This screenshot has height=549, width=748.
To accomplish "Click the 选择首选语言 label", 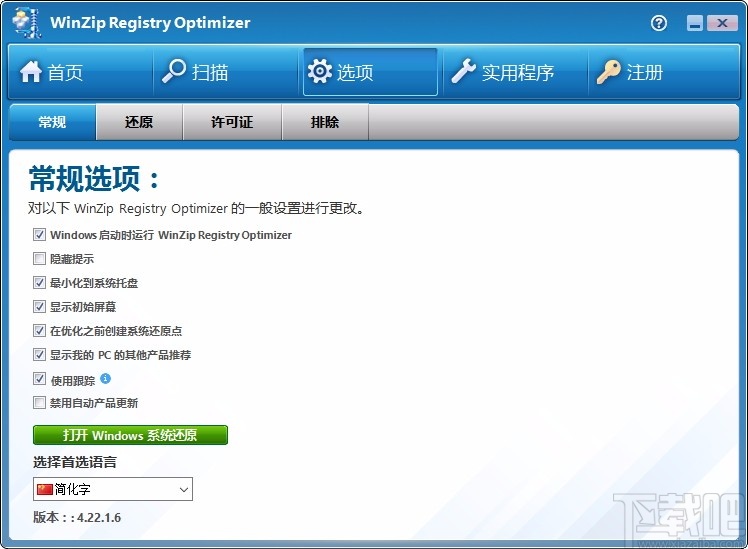I will pos(75,462).
